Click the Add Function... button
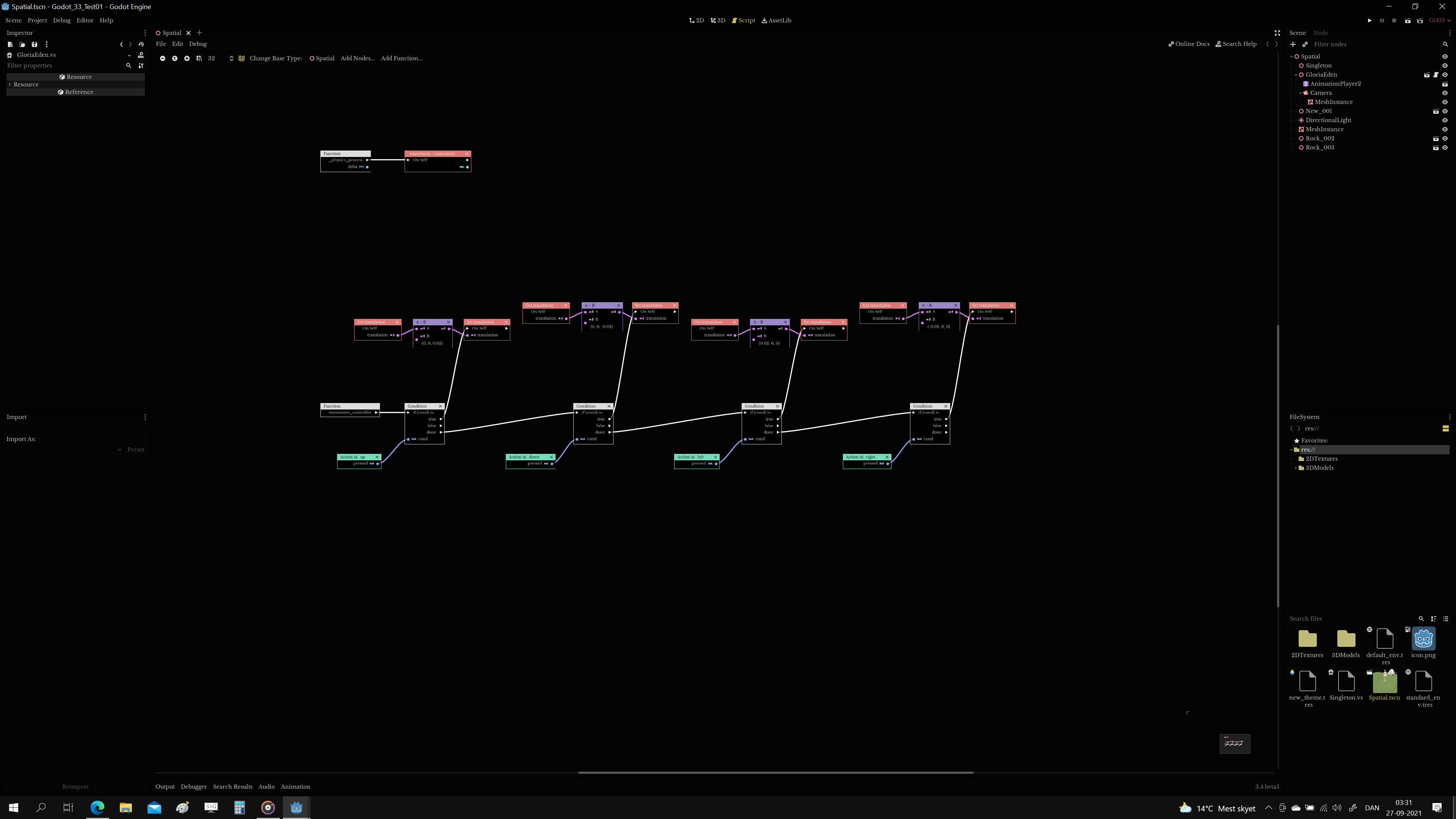1456x819 pixels. point(402,58)
